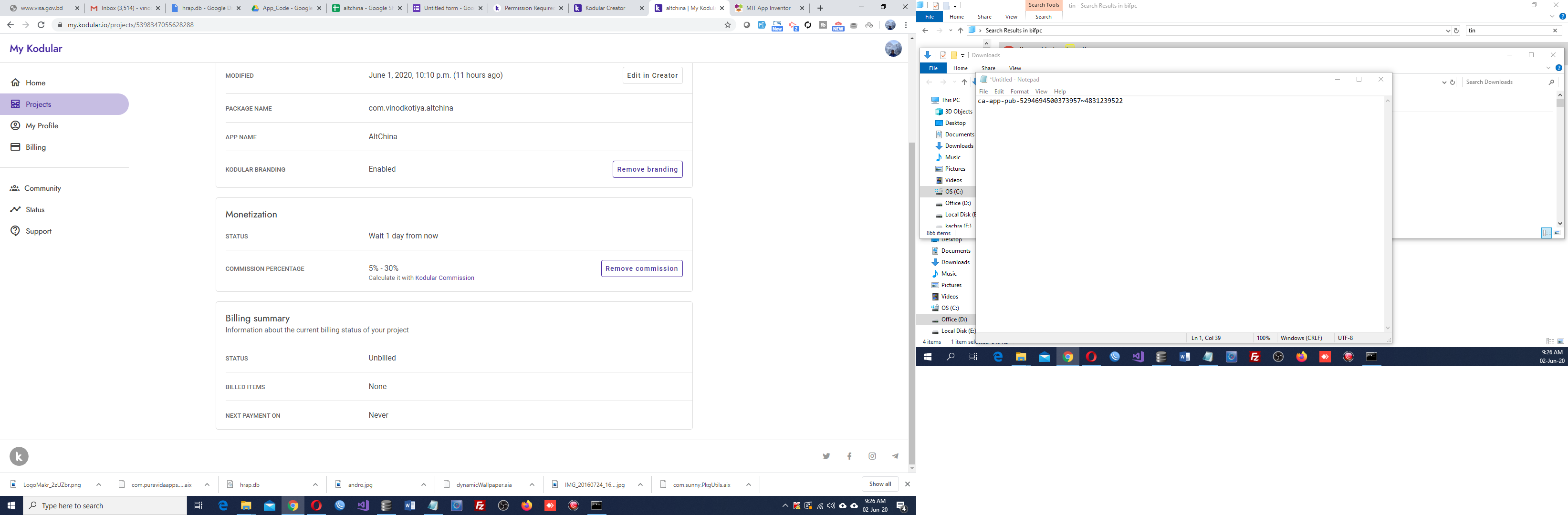1568x515 pixels.
Task: Open the Home sidebar icon in Kodular
Action: [x=15, y=82]
